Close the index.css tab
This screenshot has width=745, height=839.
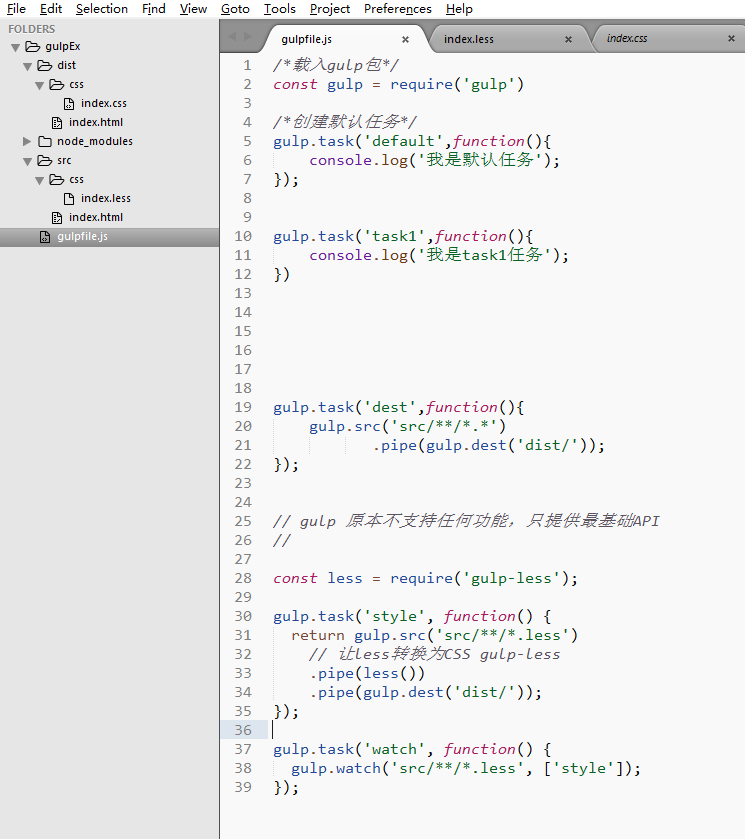731,40
